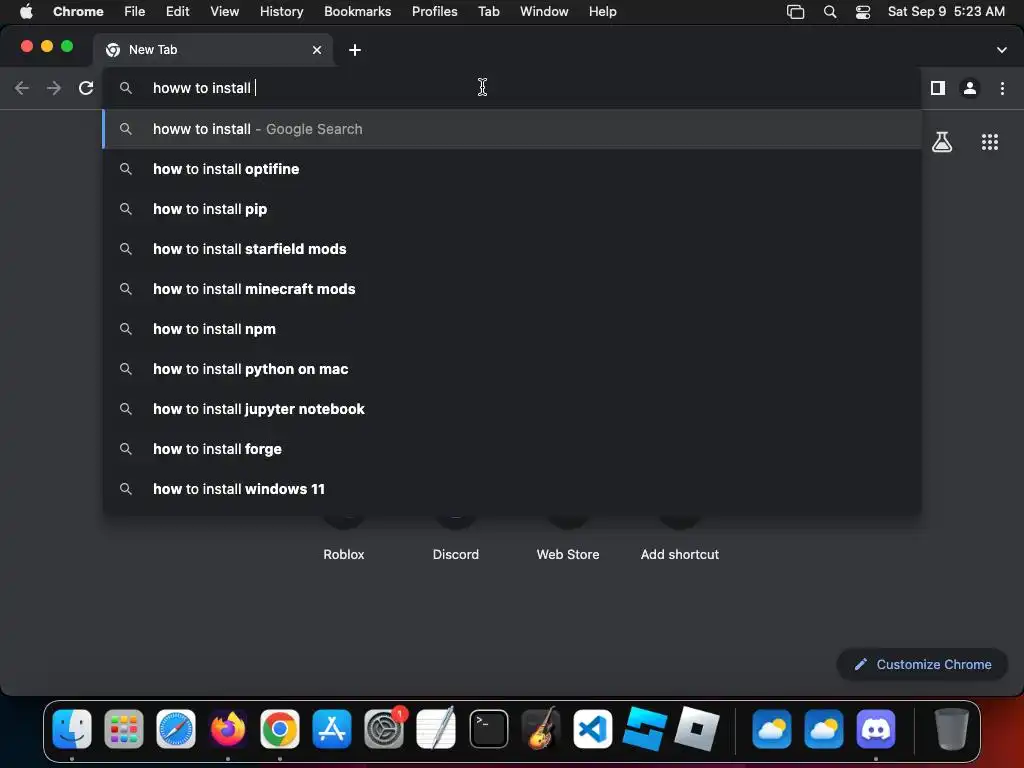Open the Tab menu
This screenshot has width=1024, height=768.
tap(488, 12)
